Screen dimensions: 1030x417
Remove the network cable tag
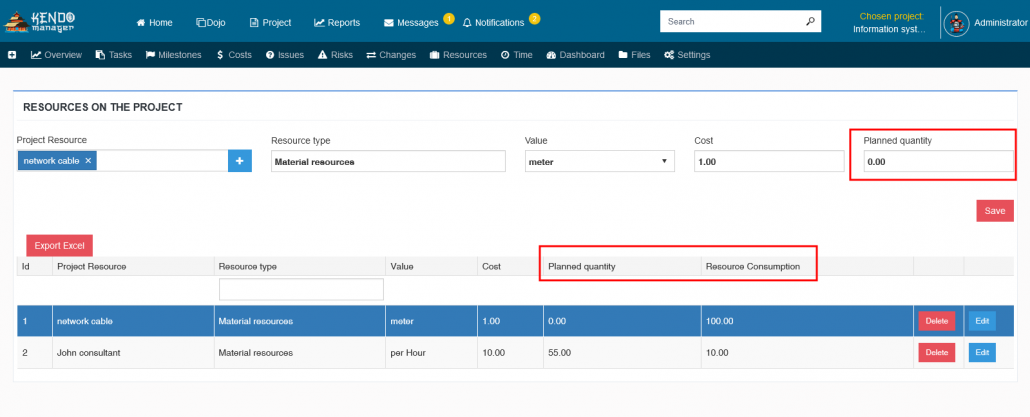point(88,161)
